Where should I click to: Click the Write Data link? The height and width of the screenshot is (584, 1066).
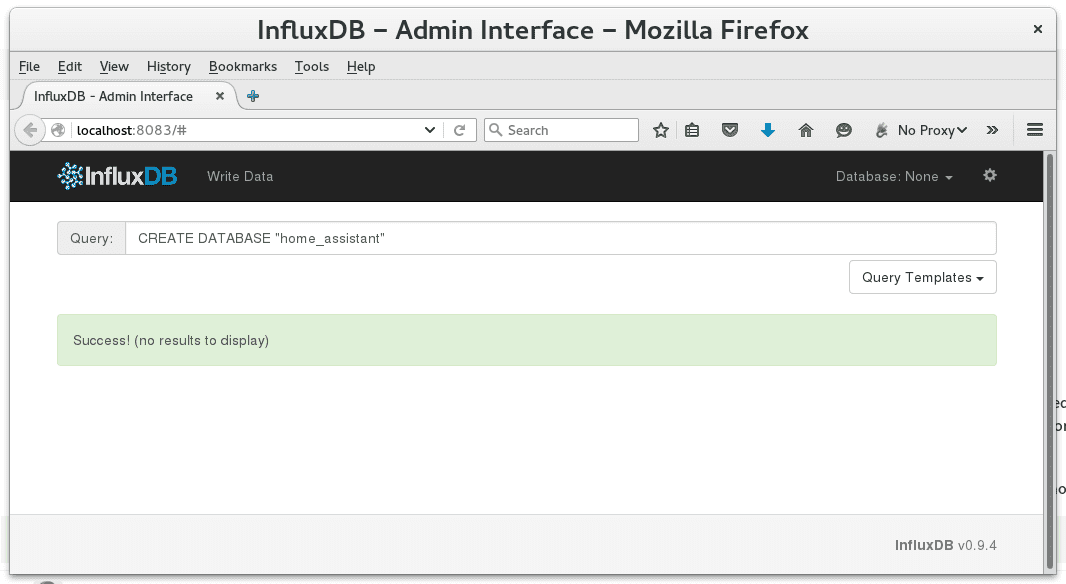[x=240, y=176]
